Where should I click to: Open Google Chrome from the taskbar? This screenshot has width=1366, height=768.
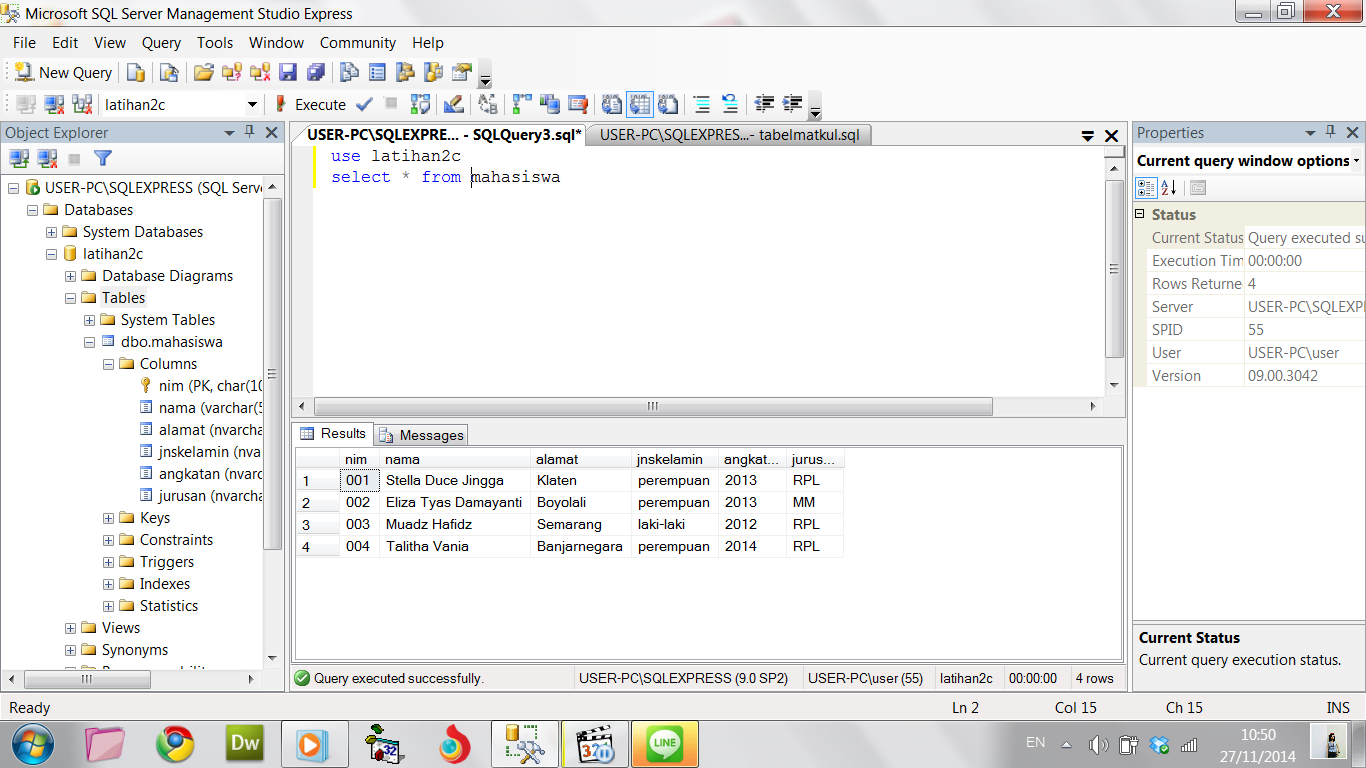pos(175,744)
